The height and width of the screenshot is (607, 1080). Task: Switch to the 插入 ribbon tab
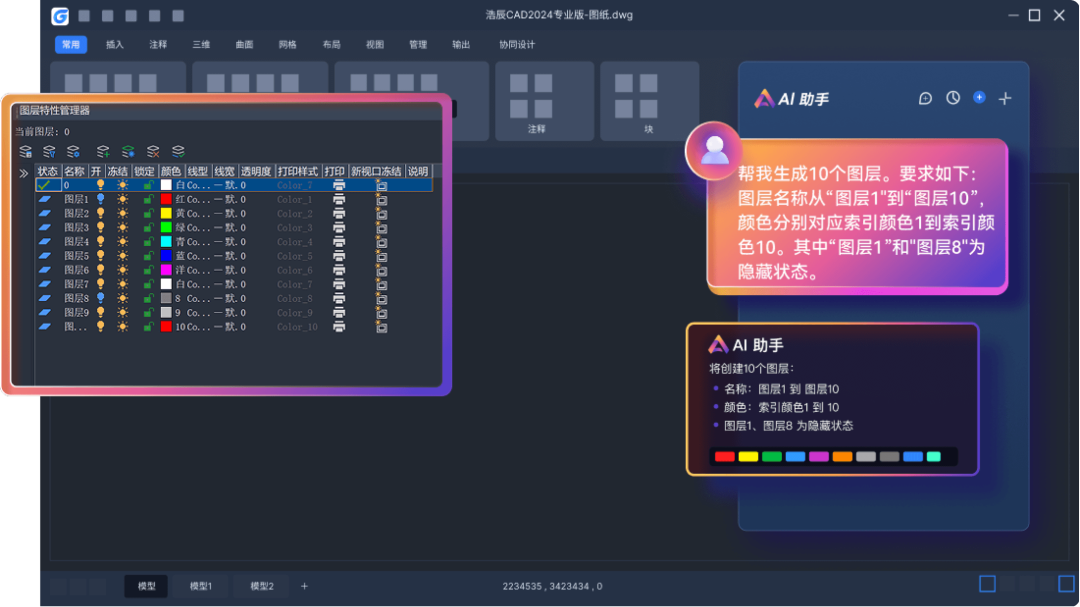pyautogui.click(x=115, y=45)
